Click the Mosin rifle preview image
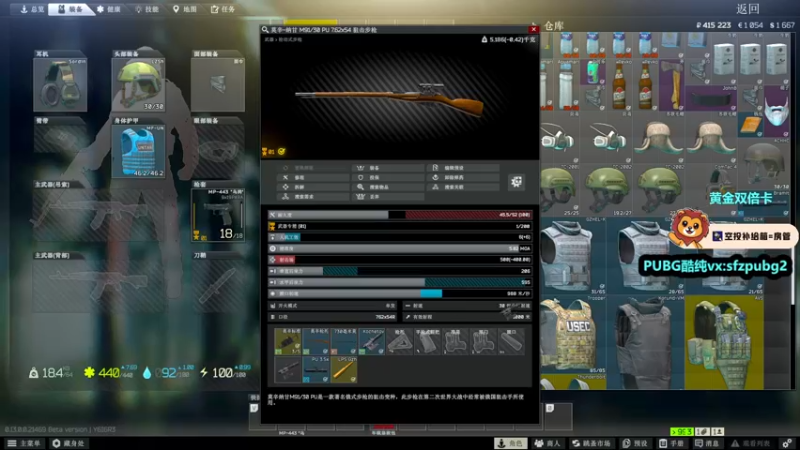The height and width of the screenshot is (450, 800). pyautogui.click(x=390, y=99)
